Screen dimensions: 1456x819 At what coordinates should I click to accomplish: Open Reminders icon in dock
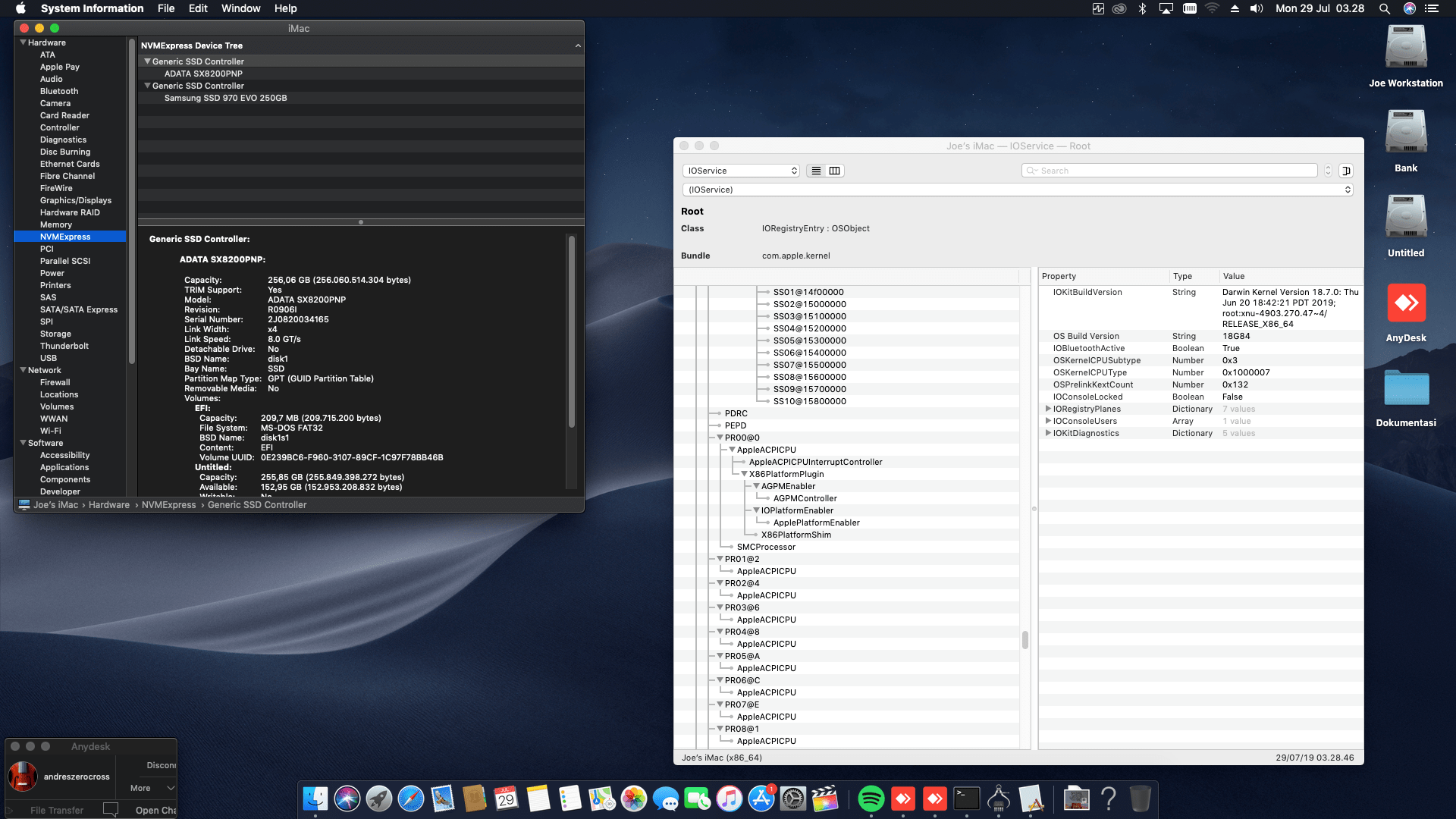click(570, 799)
